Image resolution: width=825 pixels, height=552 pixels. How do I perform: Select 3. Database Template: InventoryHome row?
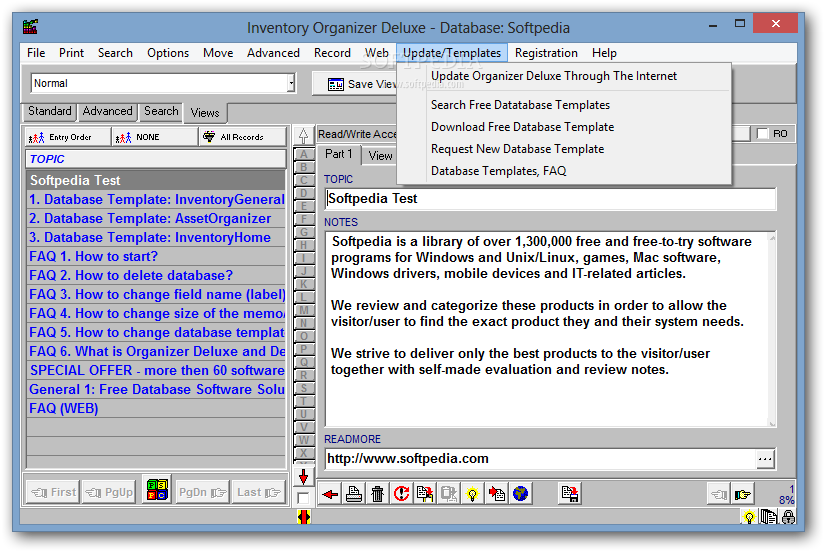click(156, 237)
